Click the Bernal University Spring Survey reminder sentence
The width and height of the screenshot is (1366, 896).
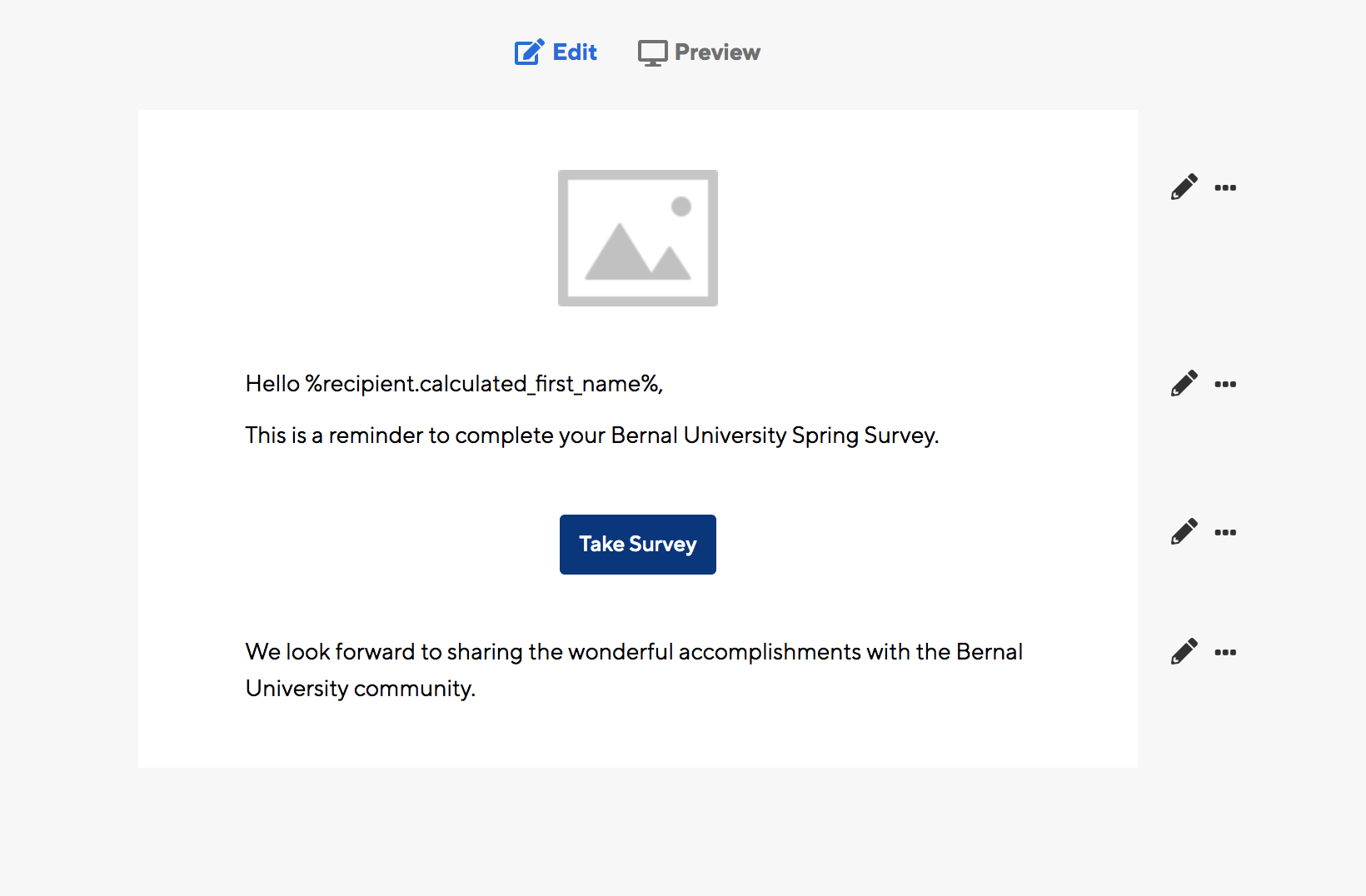tap(592, 436)
